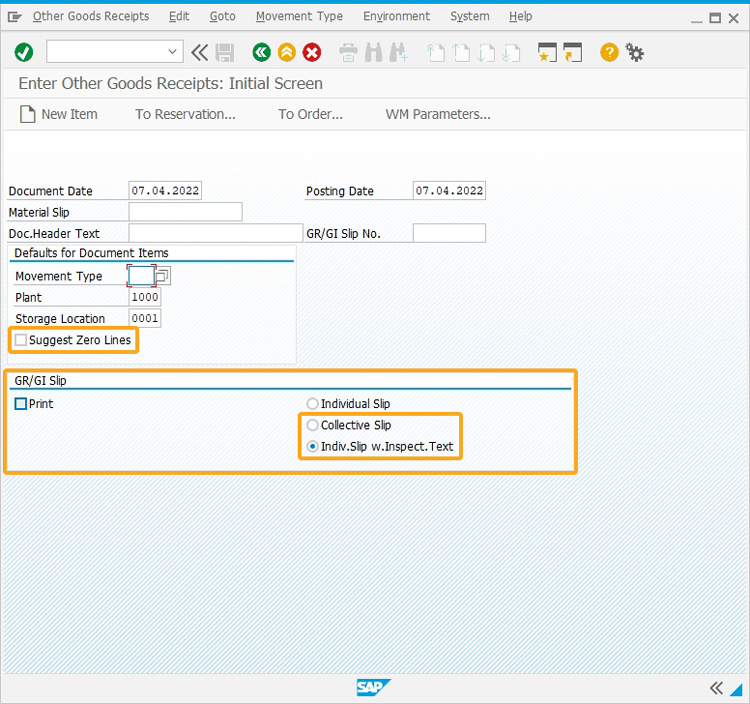Click the green Back arrow icon
Screen dimensions: 750x704
coord(261,52)
